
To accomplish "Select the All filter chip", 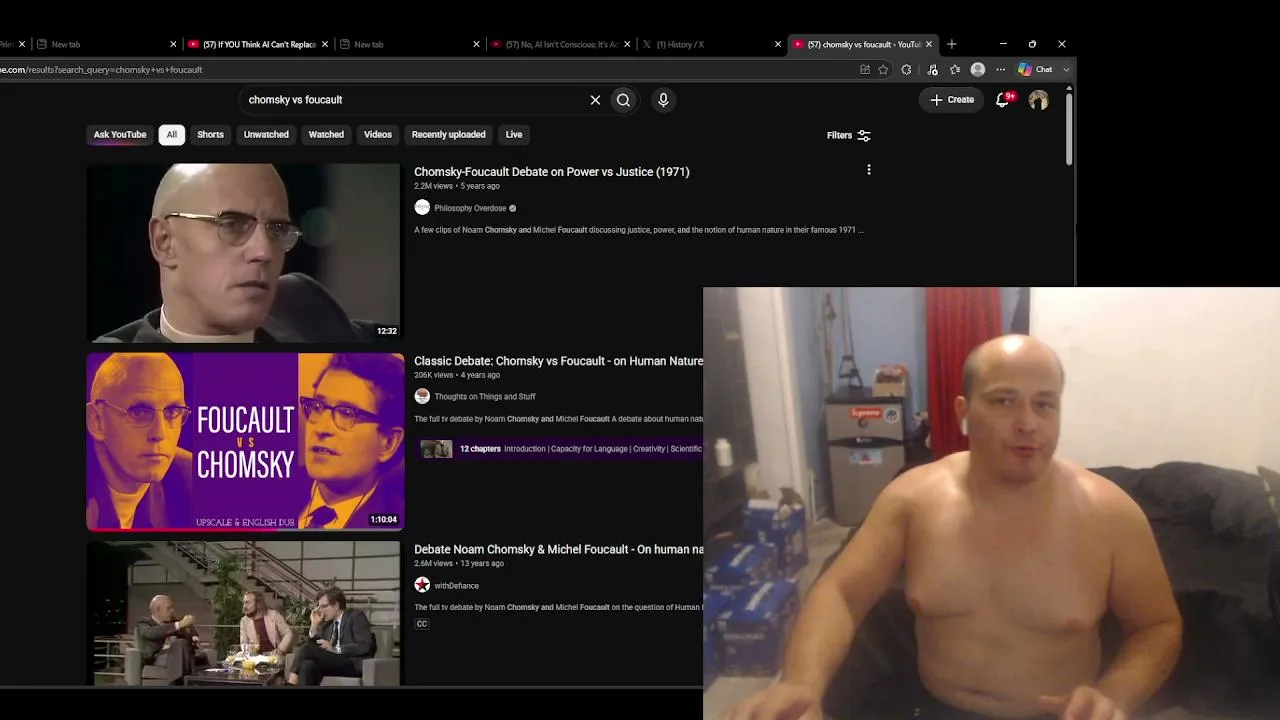I will click(x=172, y=135).
